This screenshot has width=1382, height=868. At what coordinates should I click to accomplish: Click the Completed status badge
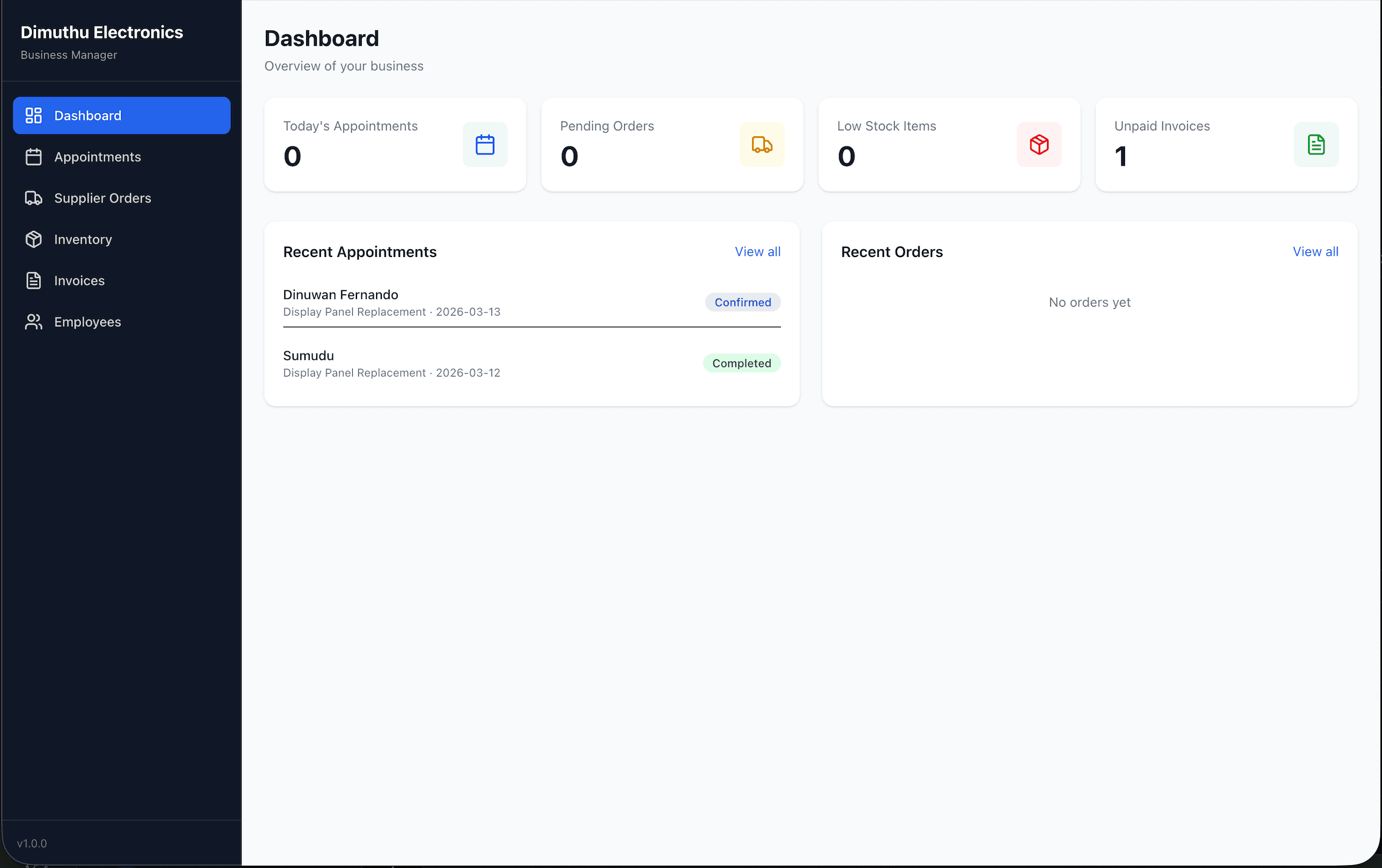click(741, 363)
